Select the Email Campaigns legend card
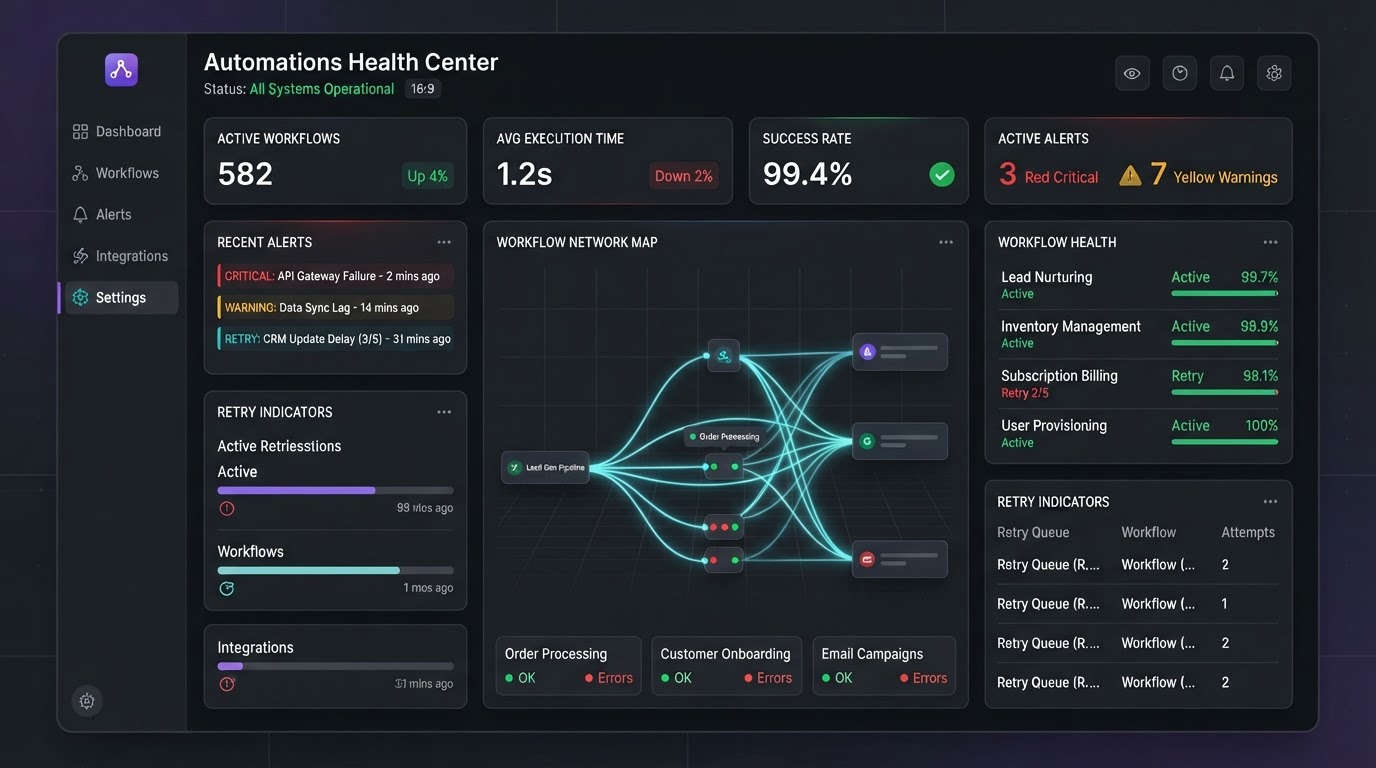 pyautogui.click(x=884, y=666)
